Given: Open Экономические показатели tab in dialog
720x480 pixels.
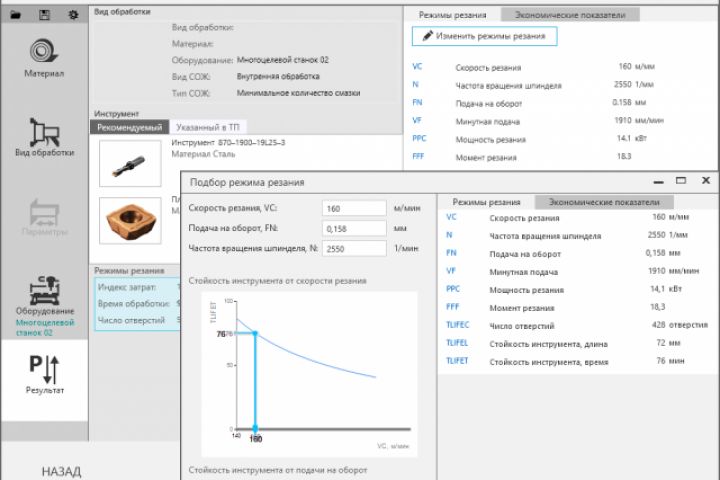Looking at the screenshot, I should 604,202.
